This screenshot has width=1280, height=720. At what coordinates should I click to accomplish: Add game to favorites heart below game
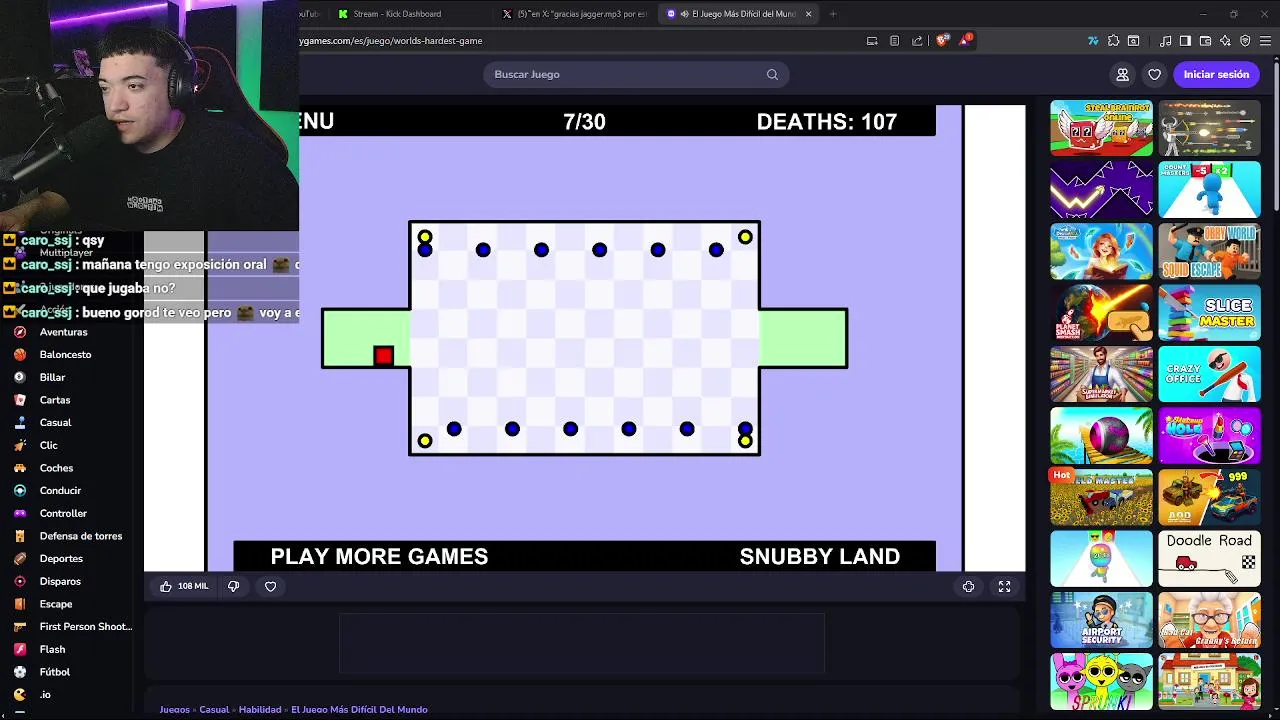click(270, 586)
